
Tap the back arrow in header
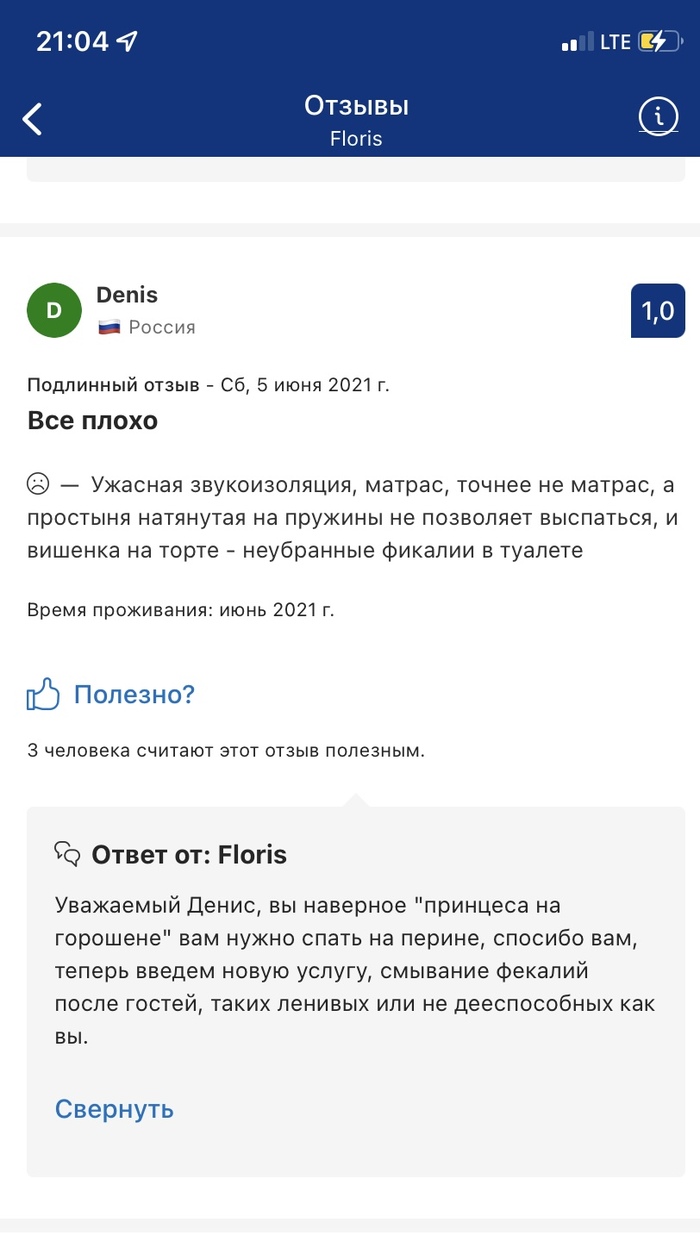(x=33, y=118)
